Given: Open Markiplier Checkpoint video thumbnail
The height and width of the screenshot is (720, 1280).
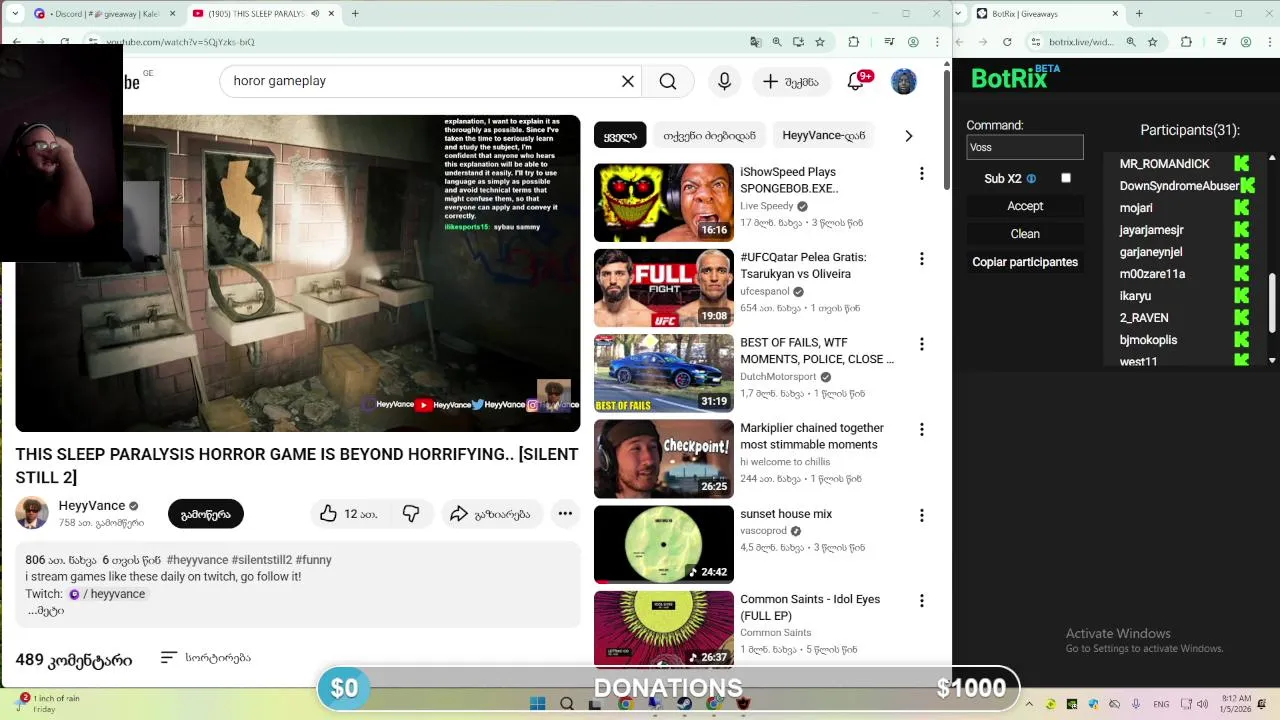Looking at the screenshot, I should (664, 459).
